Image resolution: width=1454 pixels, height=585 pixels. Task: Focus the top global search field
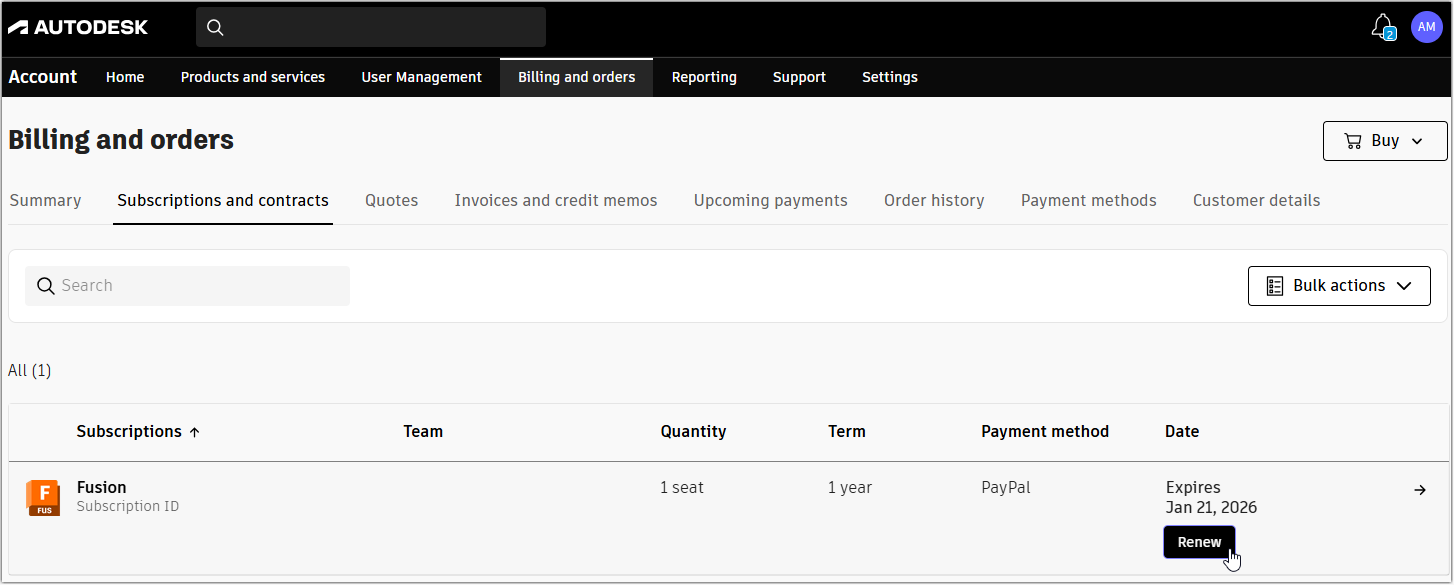(371, 28)
